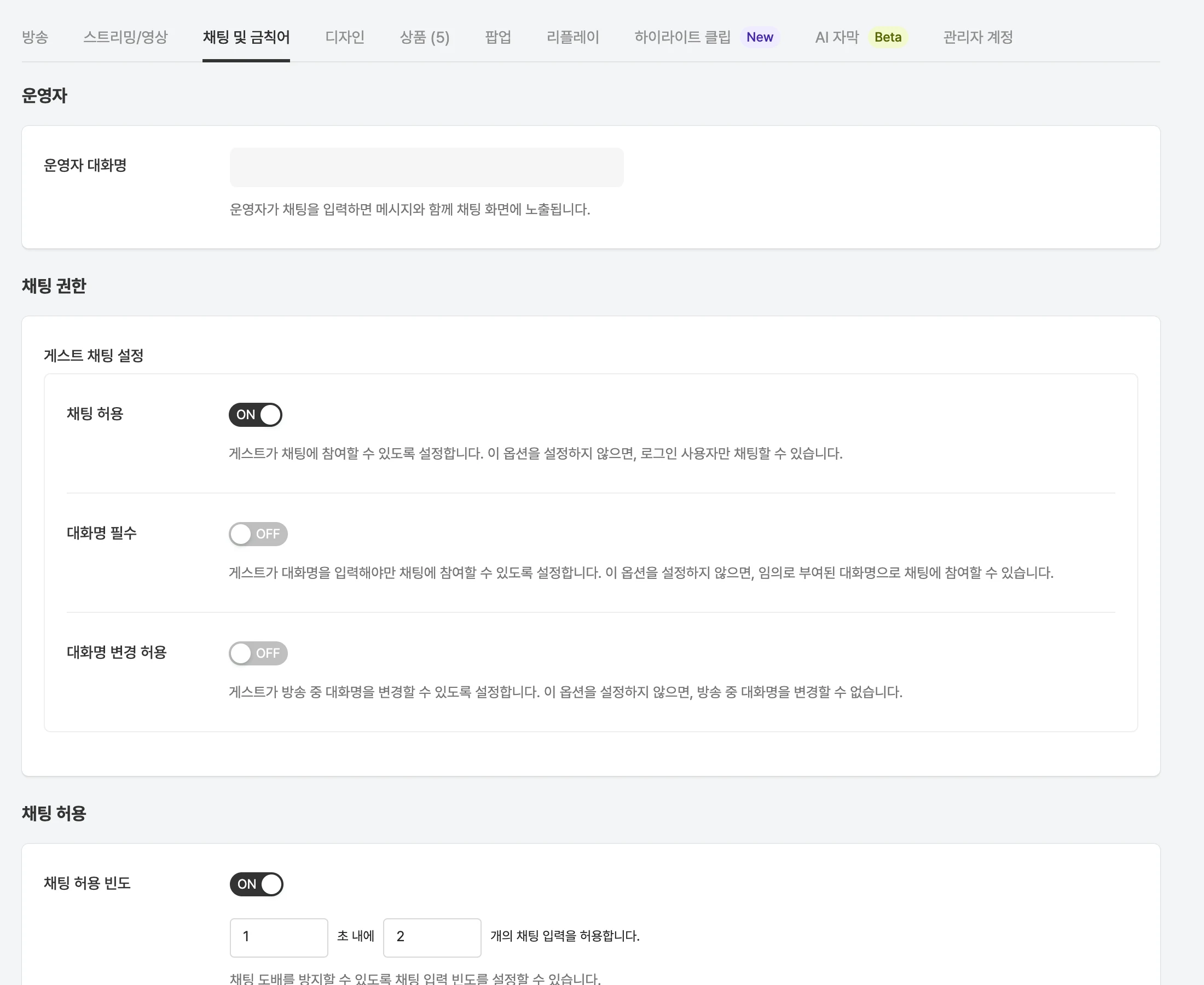1204x985 pixels.
Task: Switch to the 리플레이 tab
Action: [572, 37]
